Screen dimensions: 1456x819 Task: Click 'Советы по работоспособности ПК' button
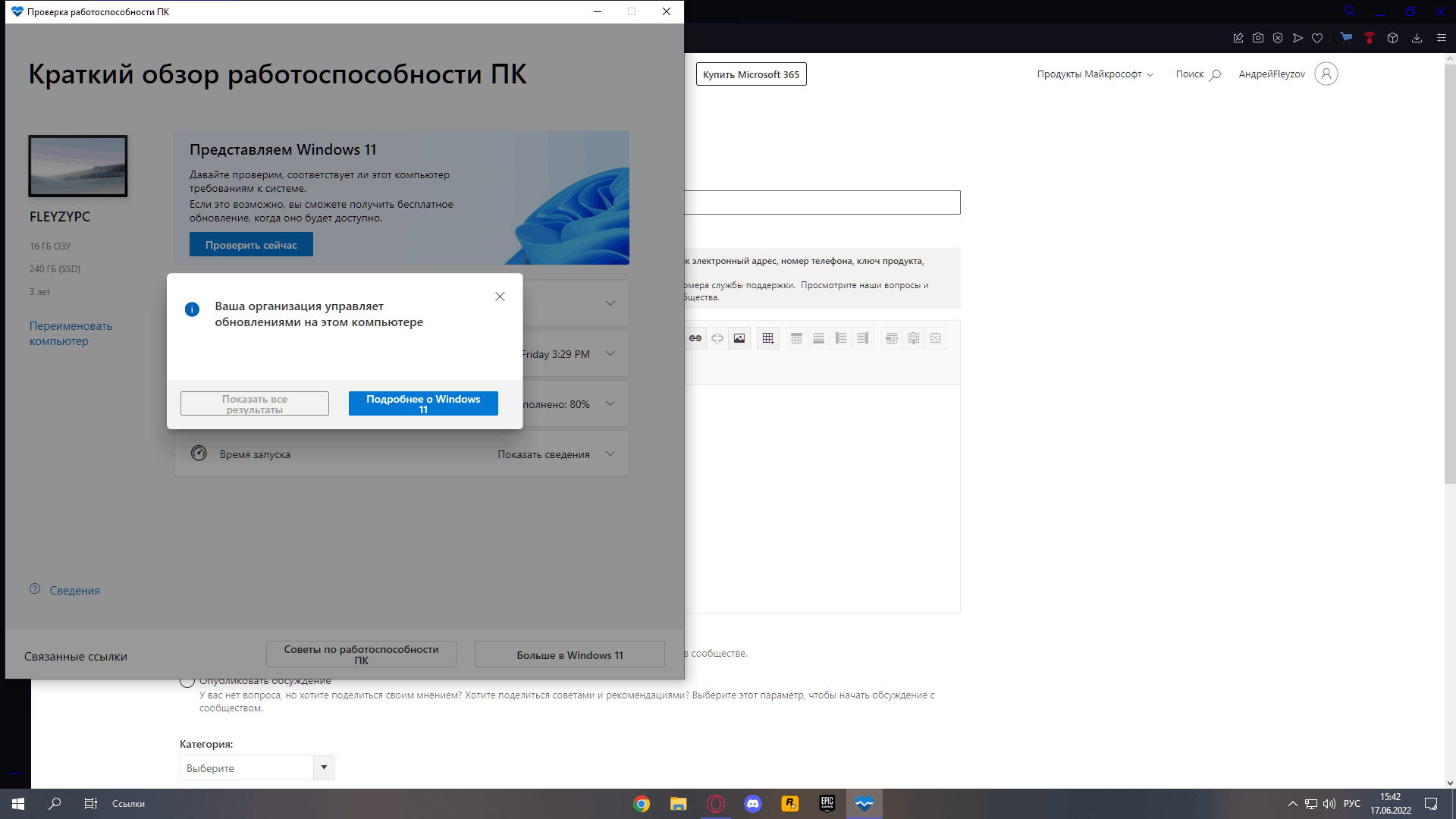(361, 654)
